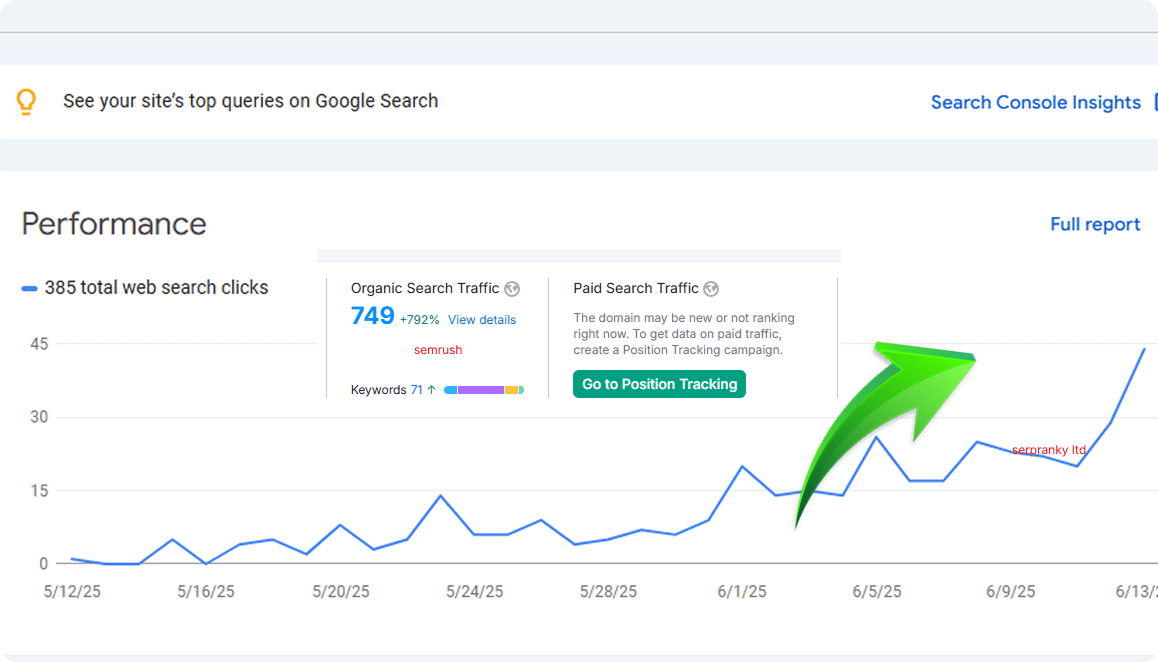Click the Performance section heading
This screenshot has height=662, width=1158.
(114, 224)
